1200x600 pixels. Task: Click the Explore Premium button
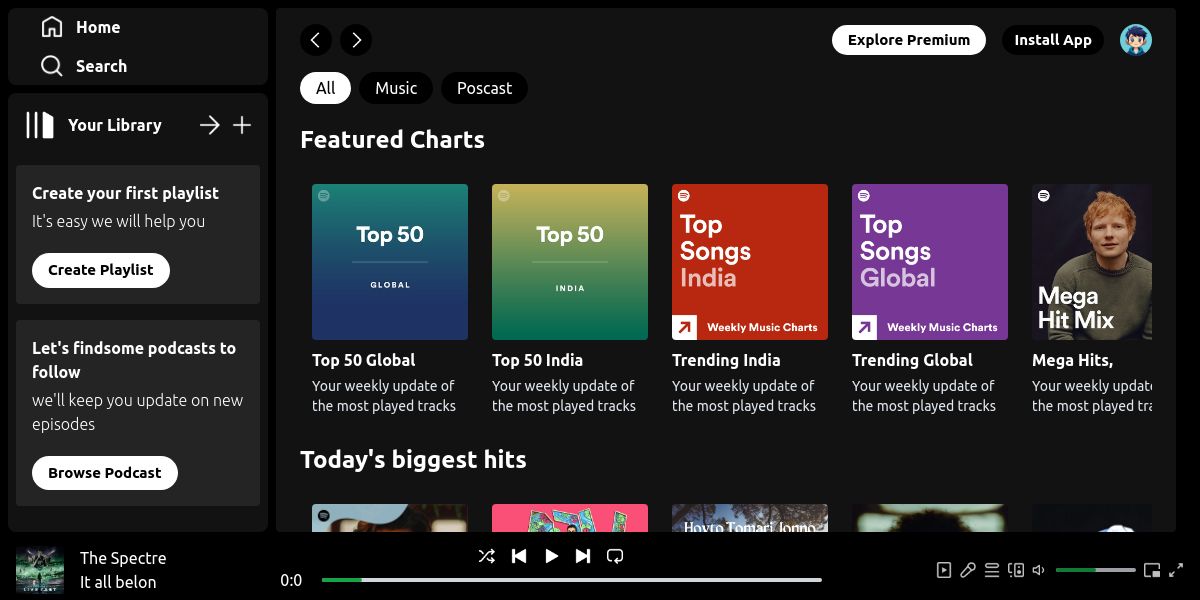pos(909,40)
